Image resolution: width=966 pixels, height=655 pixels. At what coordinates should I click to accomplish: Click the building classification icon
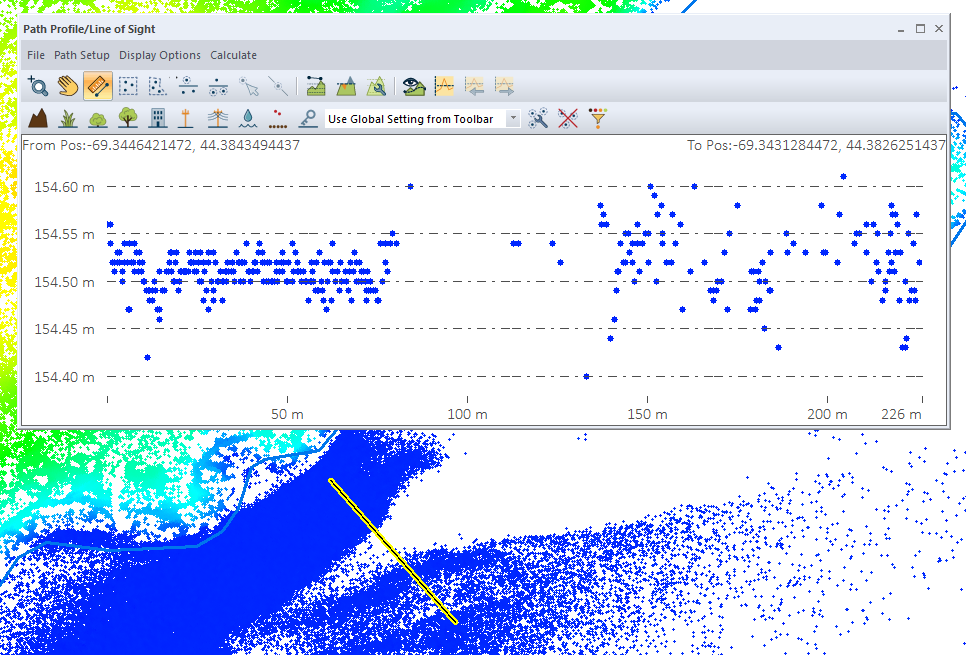pos(157,119)
